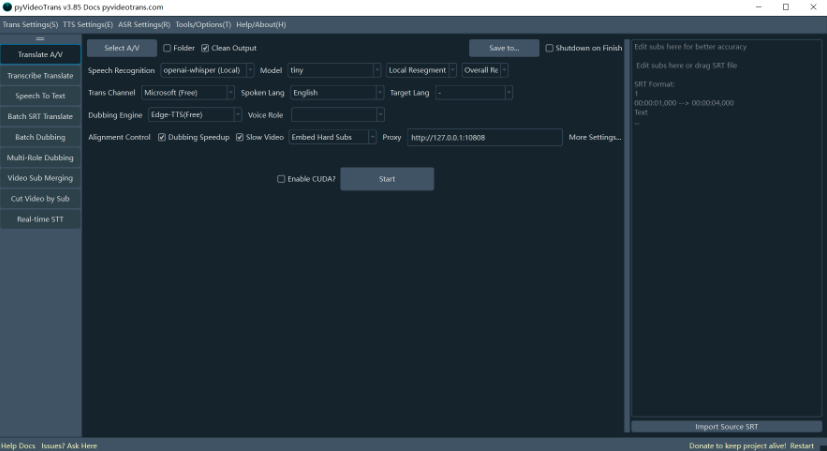Open the Real-time STT tool
This screenshot has width=827, height=451.
tap(40, 219)
